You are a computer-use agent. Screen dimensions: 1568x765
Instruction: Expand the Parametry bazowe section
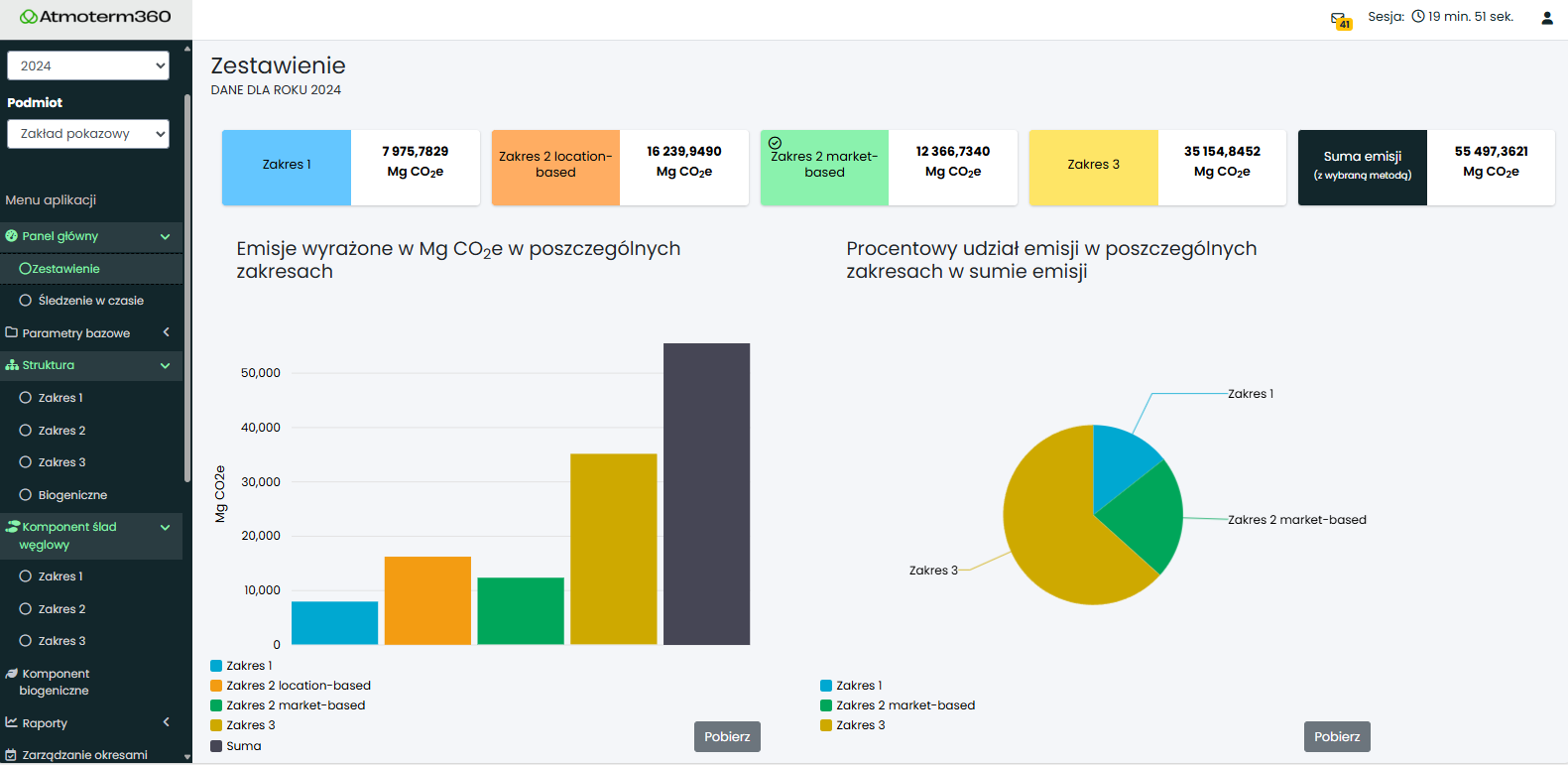(x=89, y=333)
